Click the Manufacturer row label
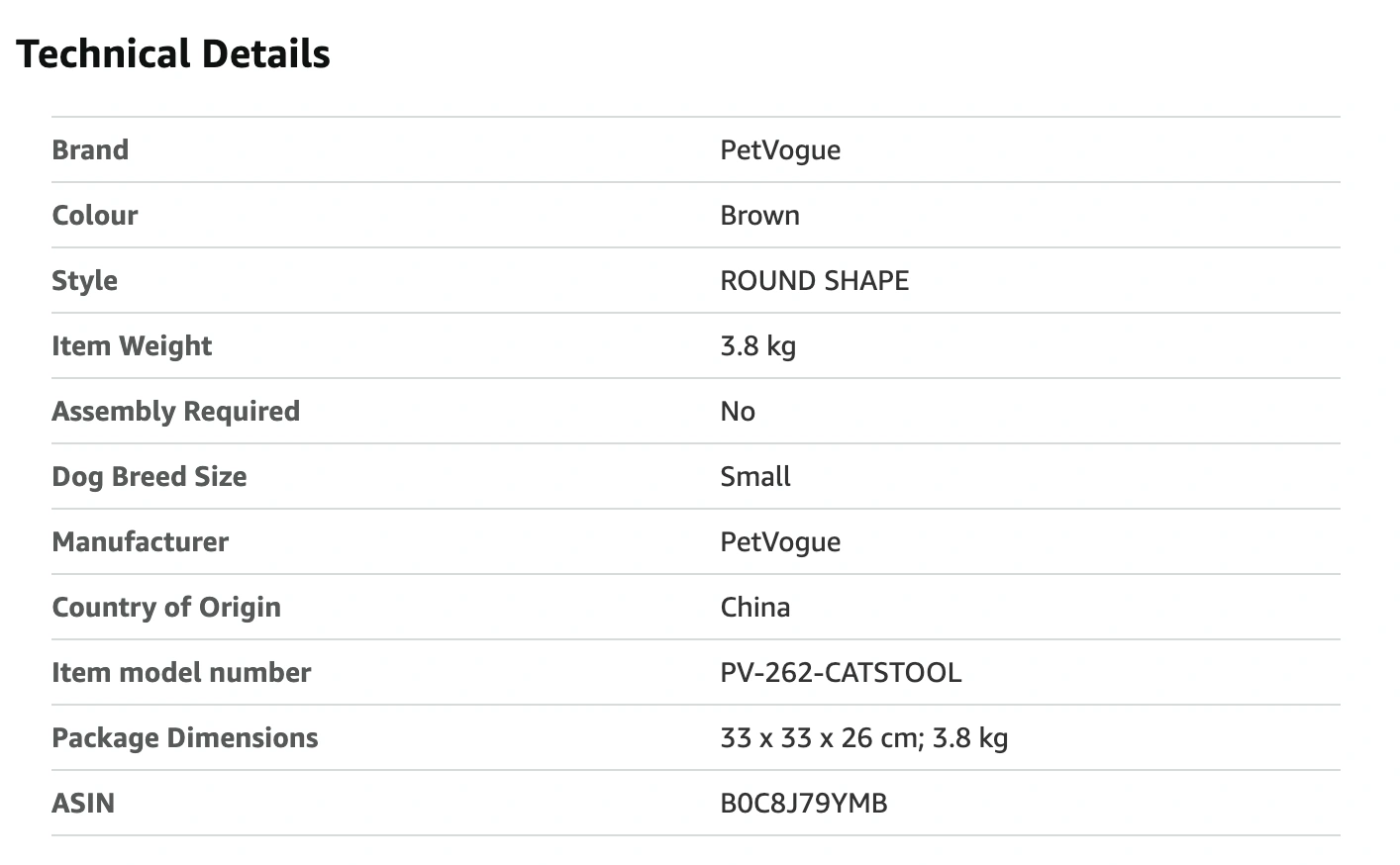The image size is (1400, 865). tap(140, 542)
